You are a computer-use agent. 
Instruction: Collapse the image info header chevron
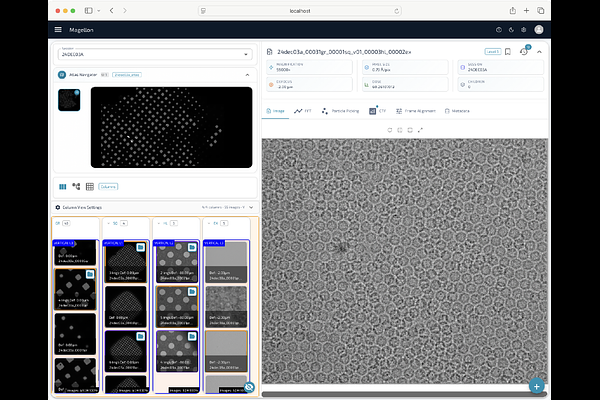(539, 52)
